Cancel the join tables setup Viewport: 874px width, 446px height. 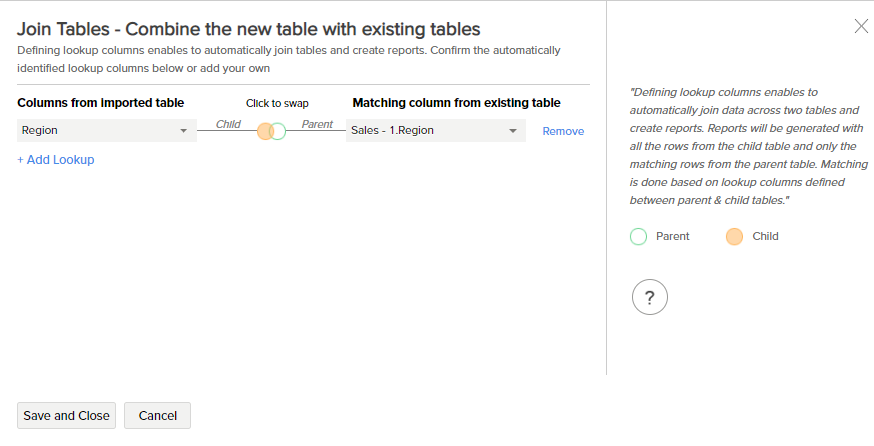point(157,416)
